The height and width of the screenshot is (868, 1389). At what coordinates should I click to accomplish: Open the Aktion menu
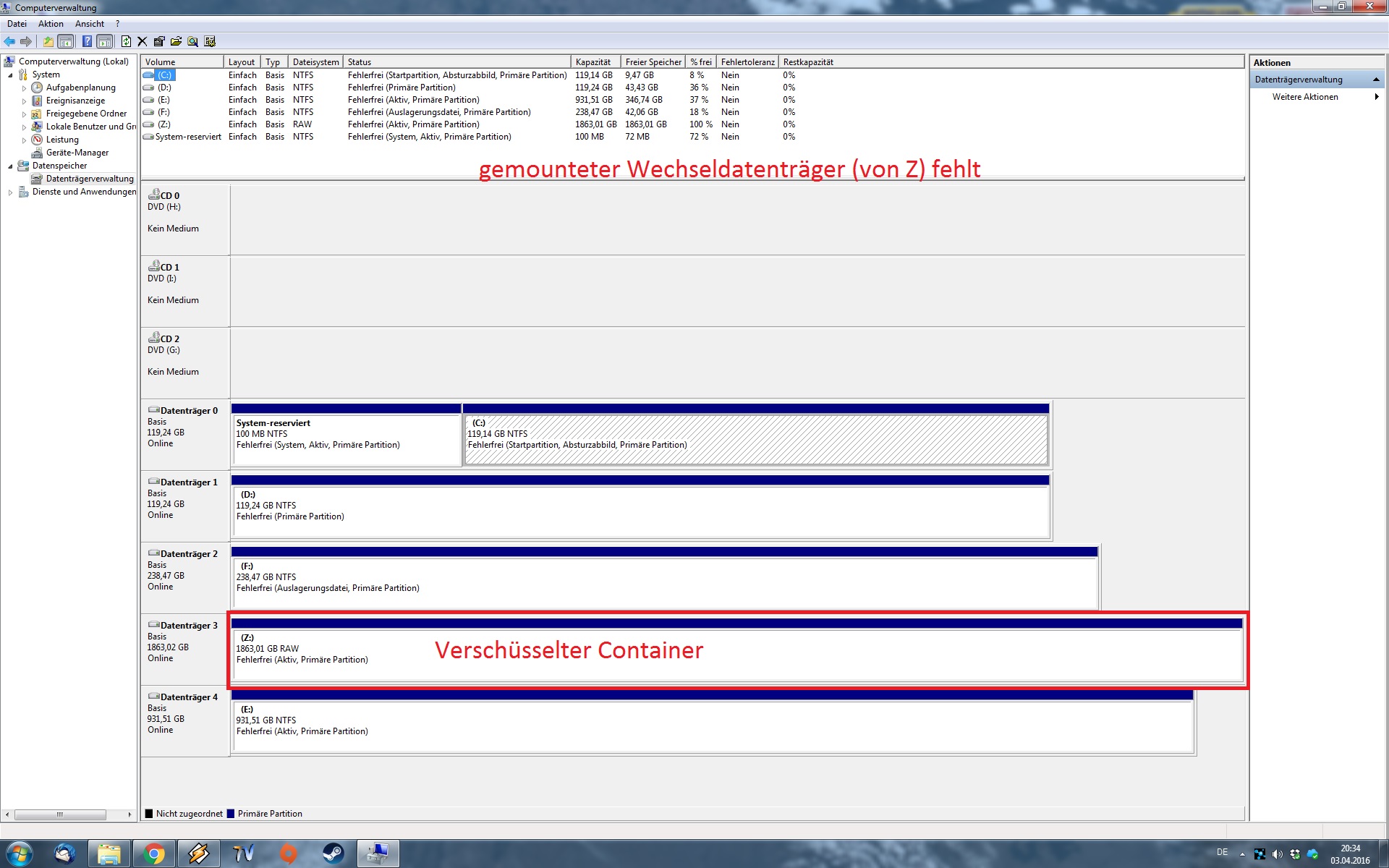click(x=51, y=24)
